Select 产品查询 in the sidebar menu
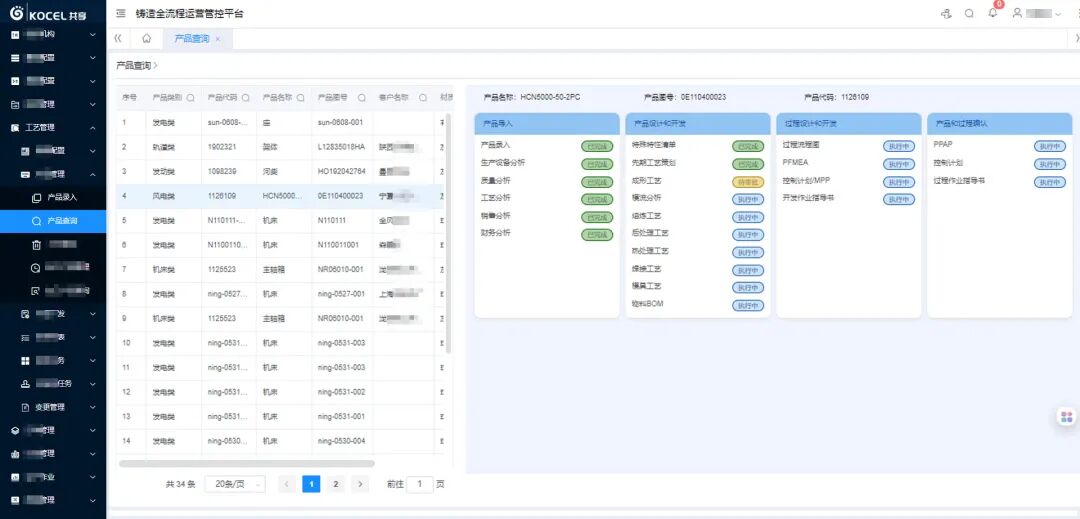Screen dimensions: 1080x519 point(53,221)
